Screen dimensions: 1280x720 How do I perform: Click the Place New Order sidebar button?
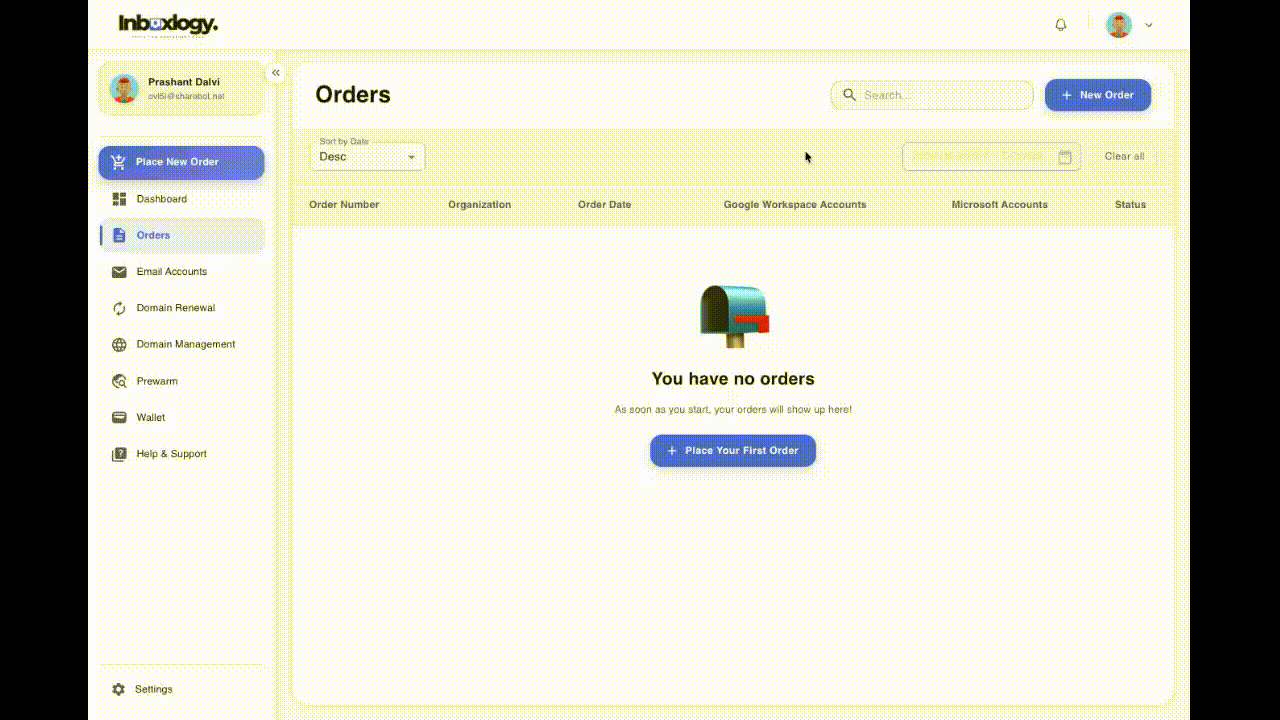point(181,162)
